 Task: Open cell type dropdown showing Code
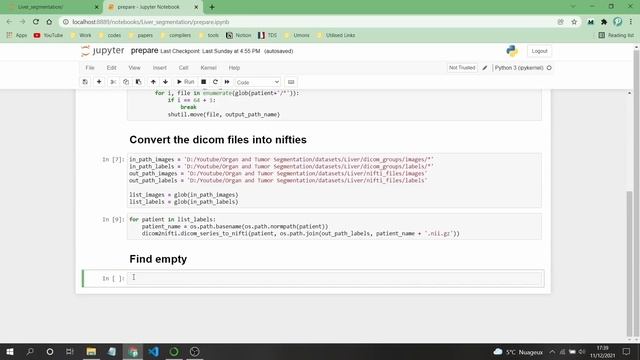258,82
